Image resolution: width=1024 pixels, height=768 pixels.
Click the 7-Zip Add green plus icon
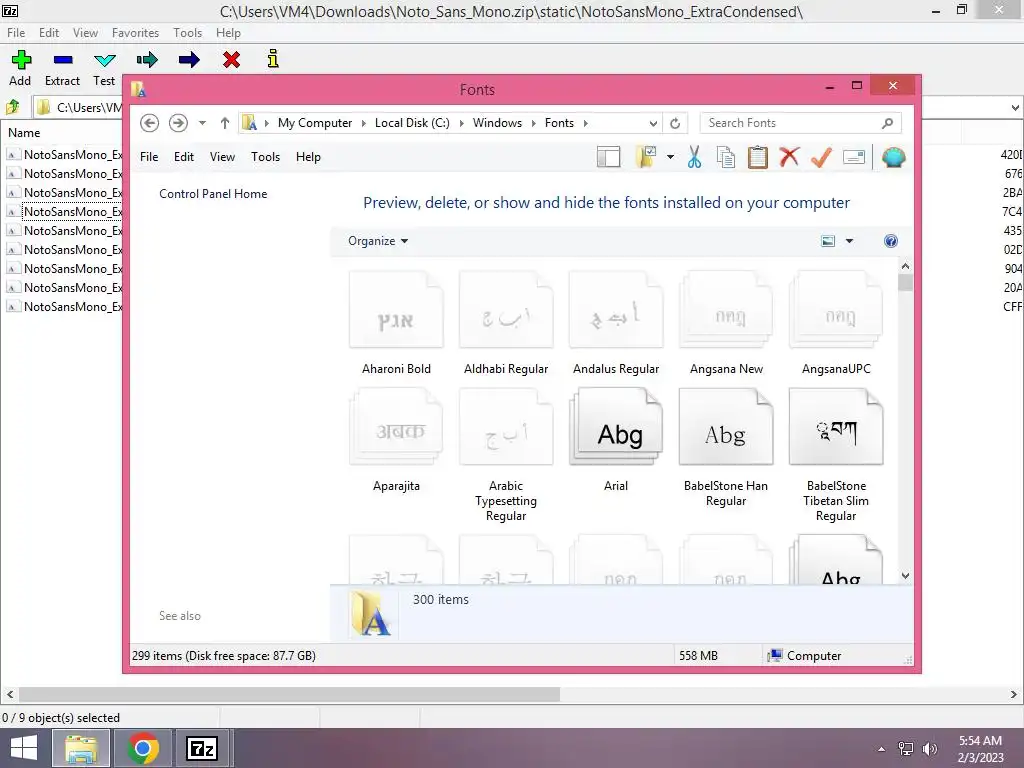[x=21, y=60]
